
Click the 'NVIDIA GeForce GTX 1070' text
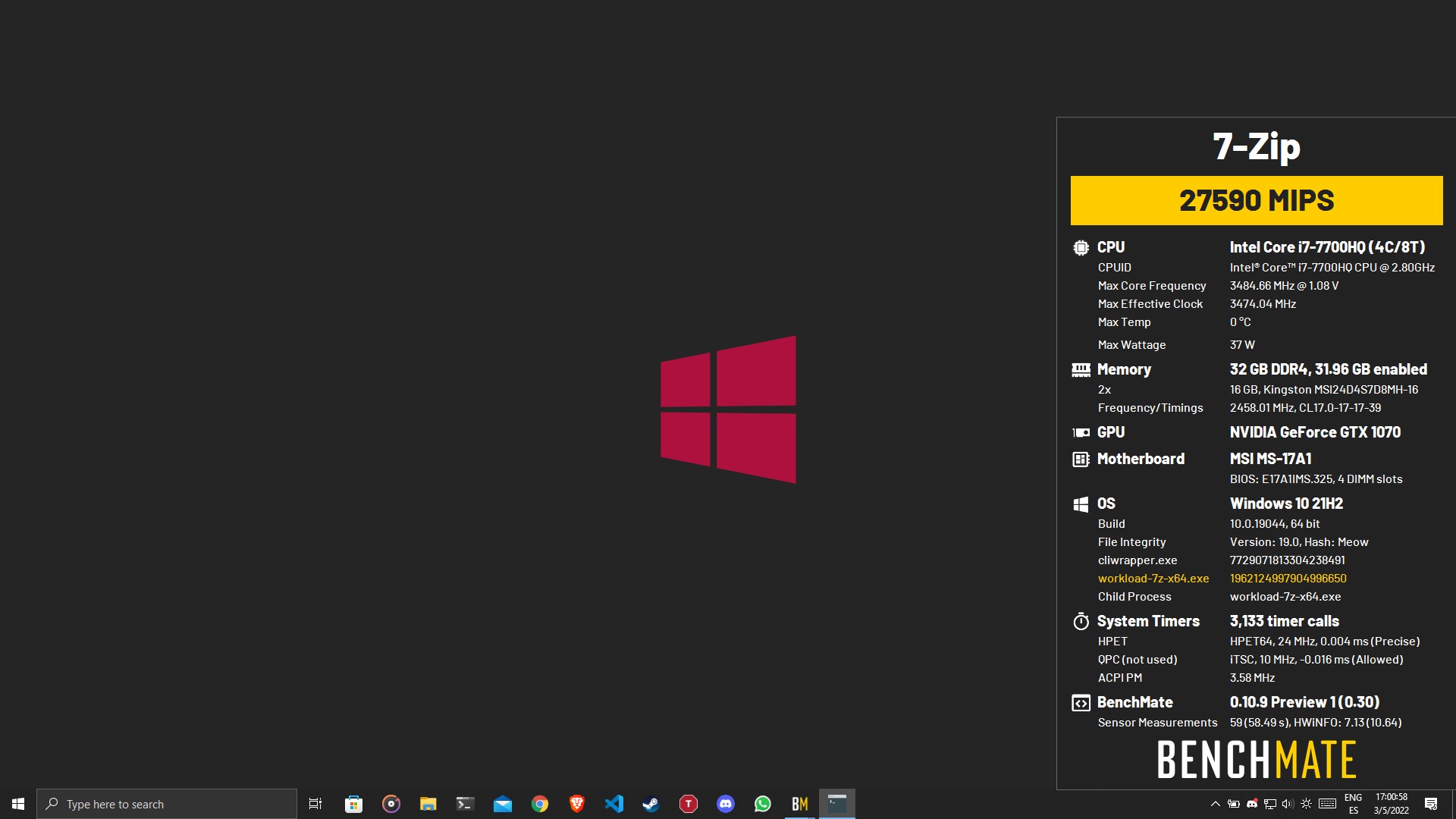(1315, 432)
